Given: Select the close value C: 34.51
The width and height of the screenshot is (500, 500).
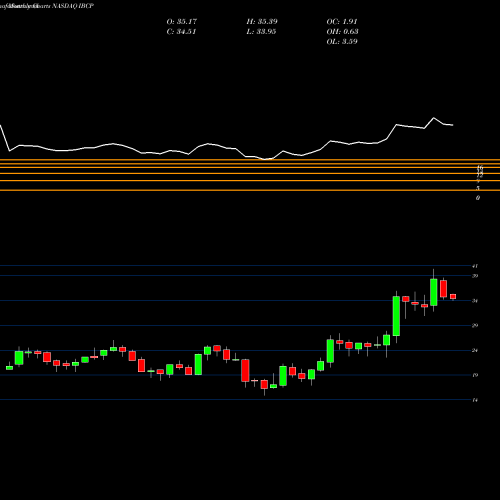Looking at the screenshot, I should 181,32.
